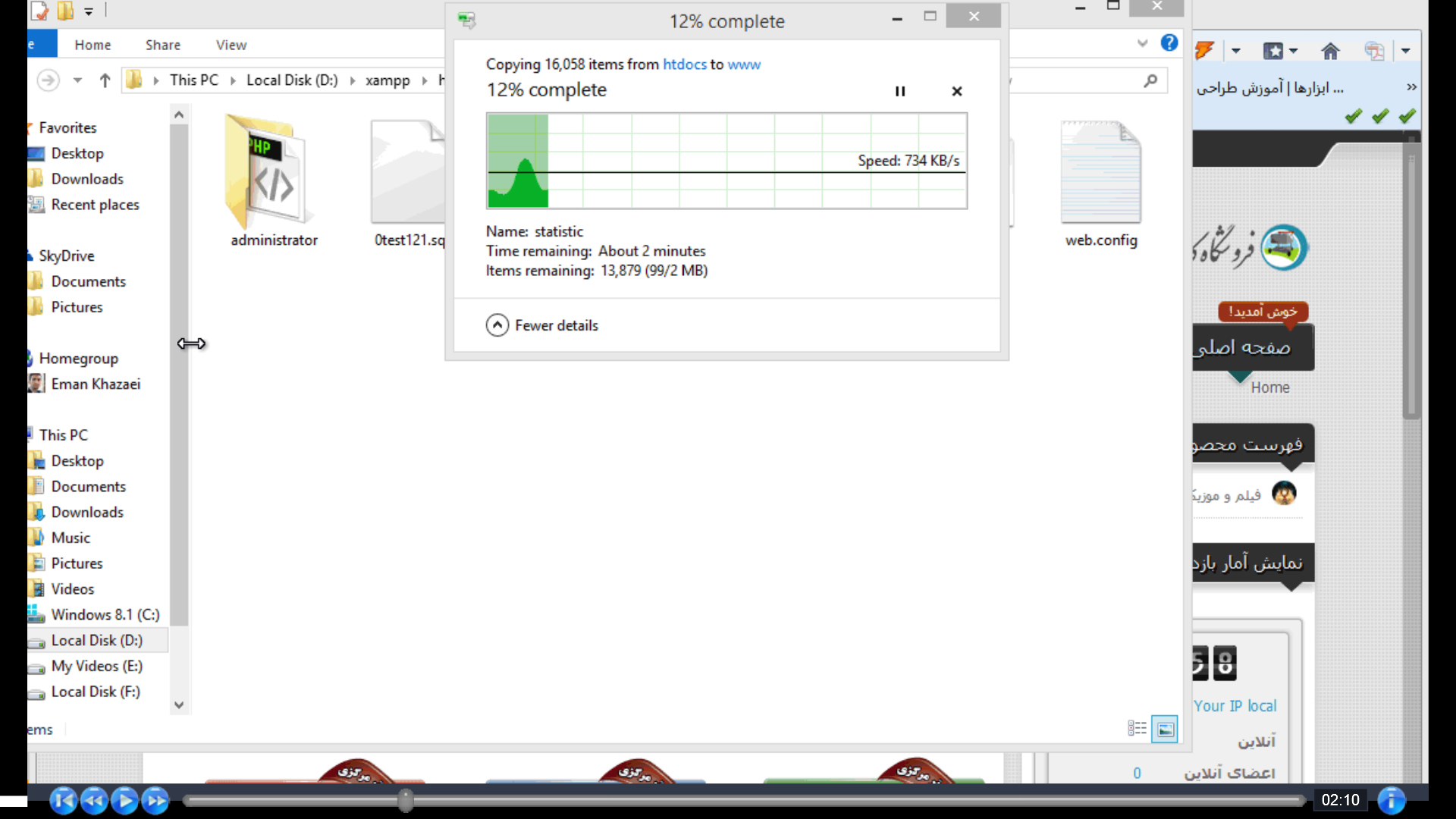Click the www destination link in dialog
The height and width of the screenshot is (819, 1456).
[x=744, y=63]
